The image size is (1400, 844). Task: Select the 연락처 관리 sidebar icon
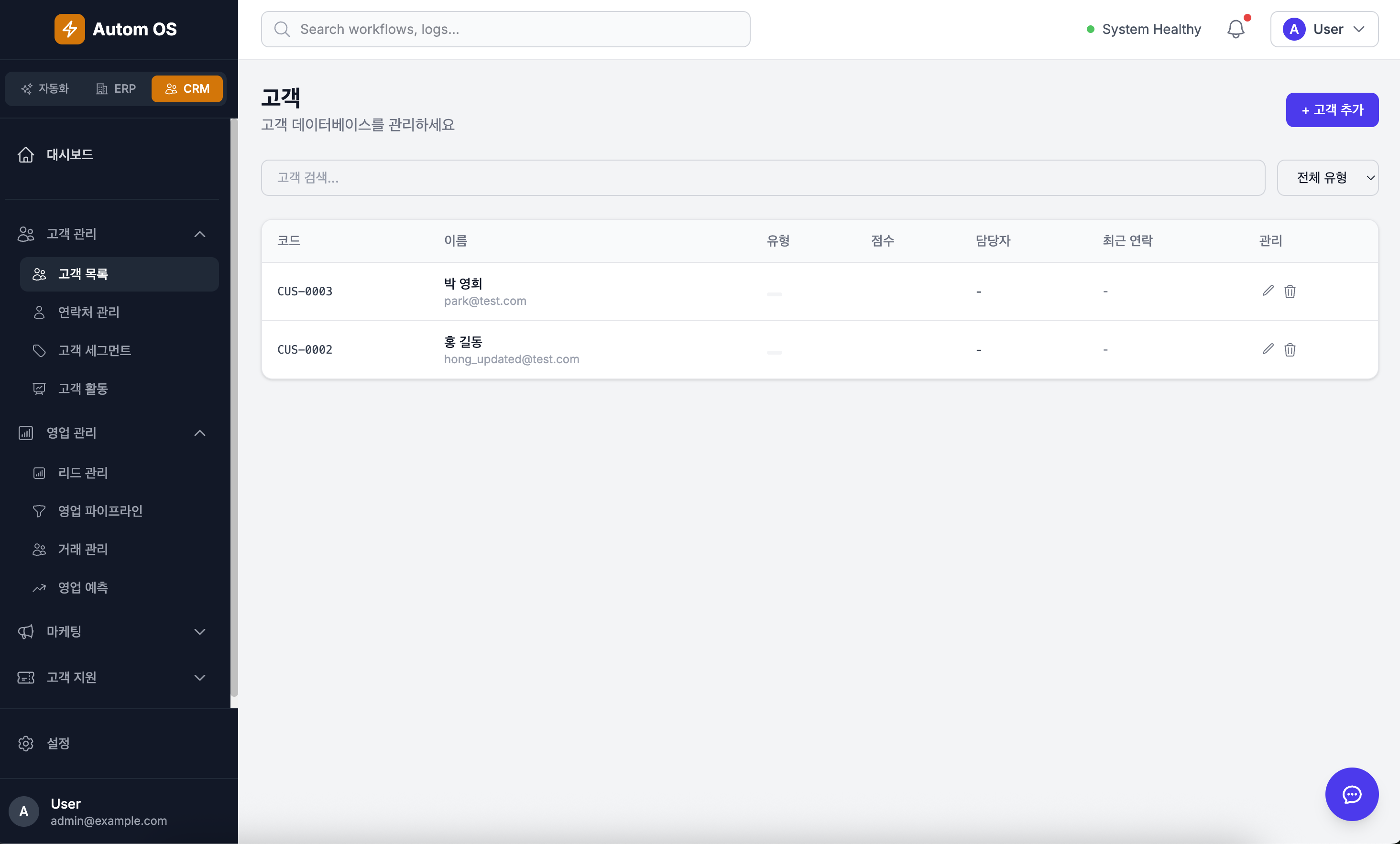pyautogui.click(x=39, y=312)
